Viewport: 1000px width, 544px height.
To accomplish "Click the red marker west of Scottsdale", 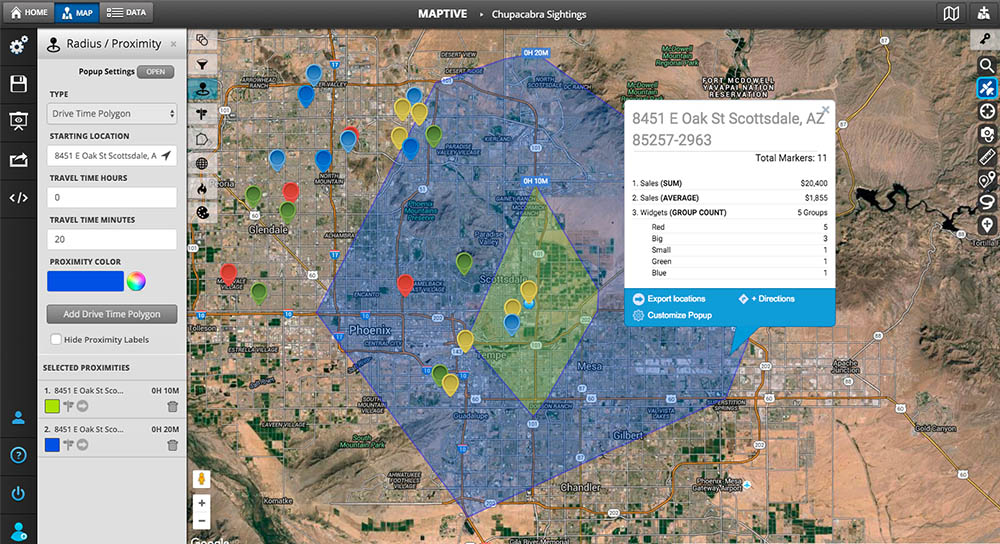I will [405, 284].
